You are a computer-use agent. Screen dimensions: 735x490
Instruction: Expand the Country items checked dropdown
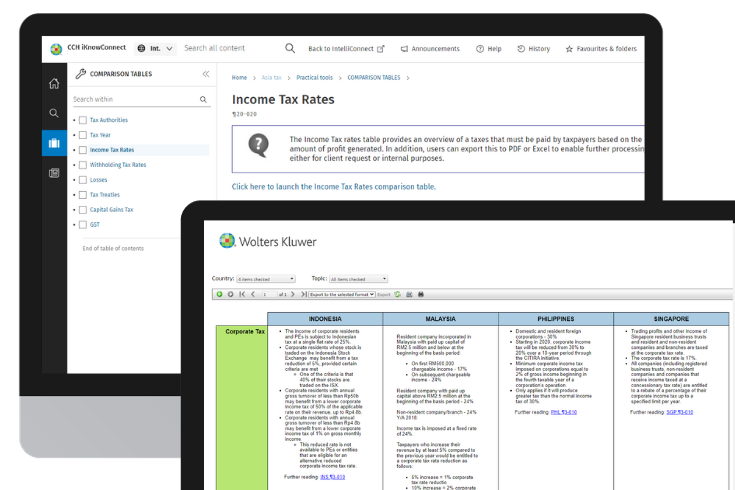(x=265, y=279)
